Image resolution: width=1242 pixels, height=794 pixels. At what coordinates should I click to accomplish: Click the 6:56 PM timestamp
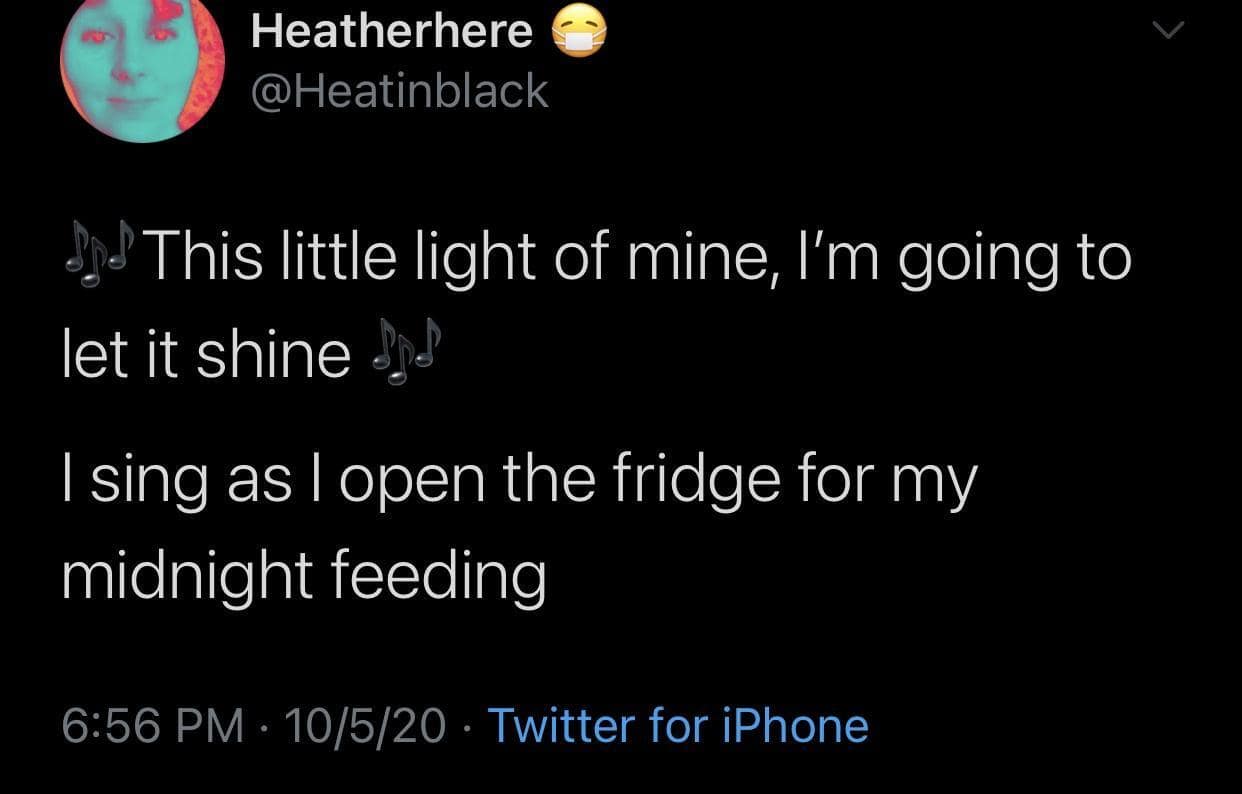153,725
